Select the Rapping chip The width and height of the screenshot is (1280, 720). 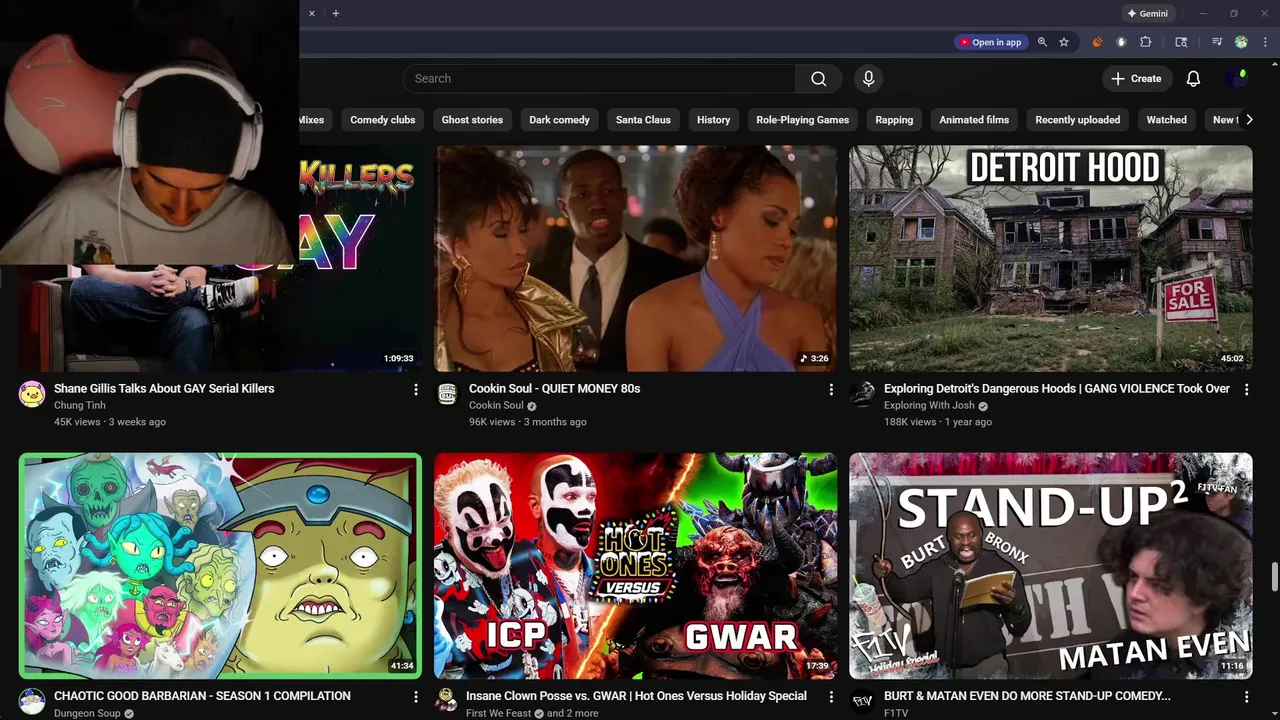(894, 120)
